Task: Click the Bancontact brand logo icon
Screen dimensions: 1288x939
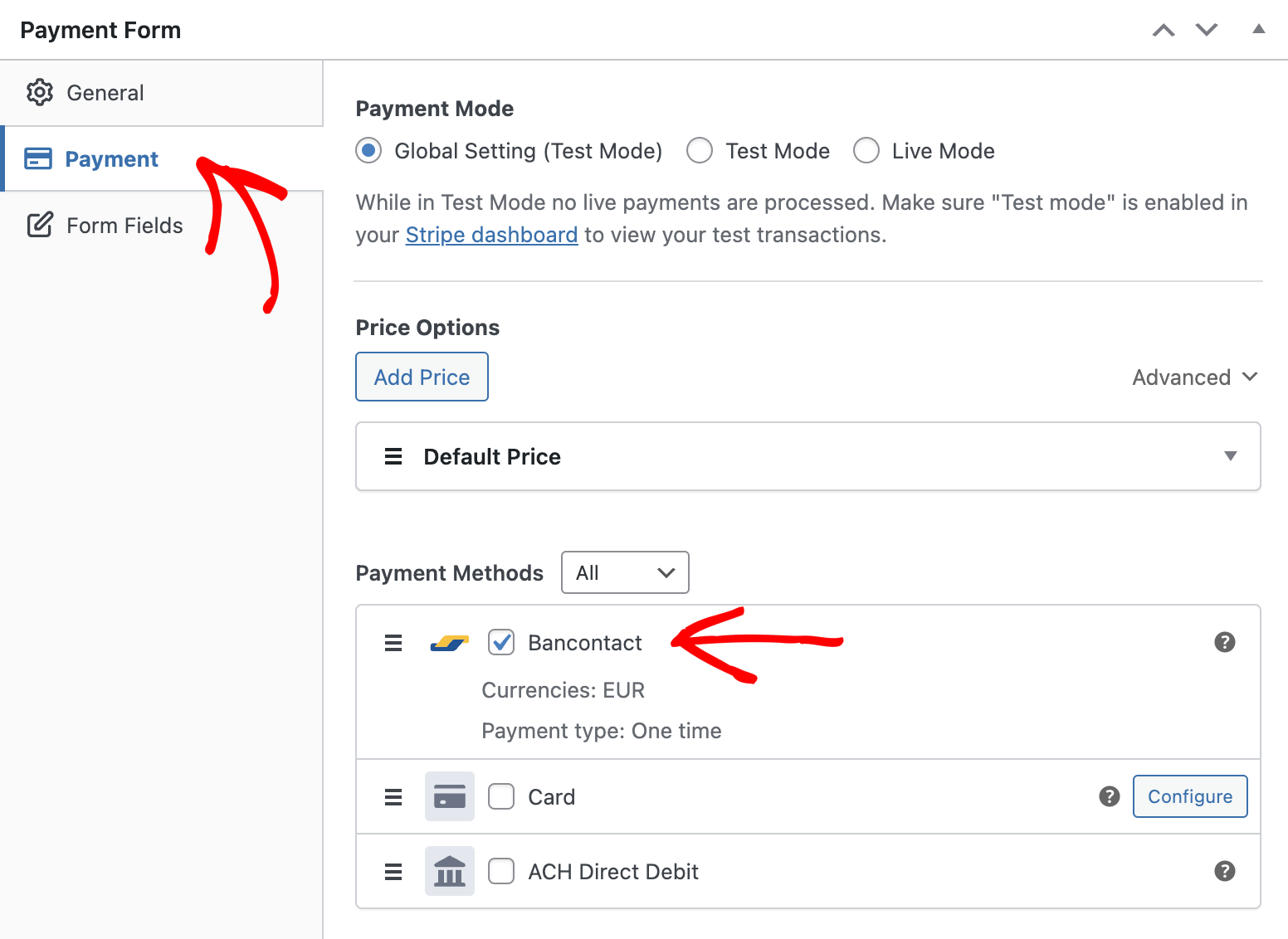Action: point(449,642)
